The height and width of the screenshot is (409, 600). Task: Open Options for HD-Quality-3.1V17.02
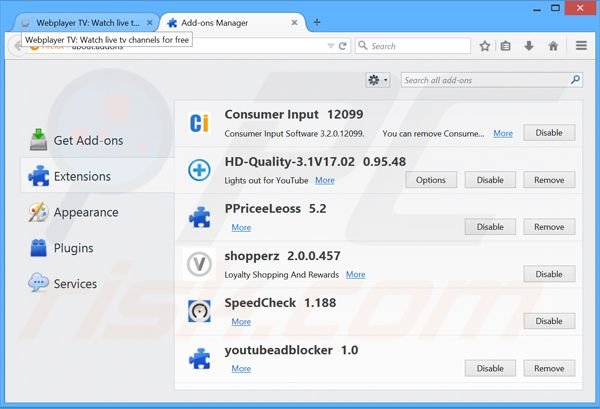[x=431, y=180]
